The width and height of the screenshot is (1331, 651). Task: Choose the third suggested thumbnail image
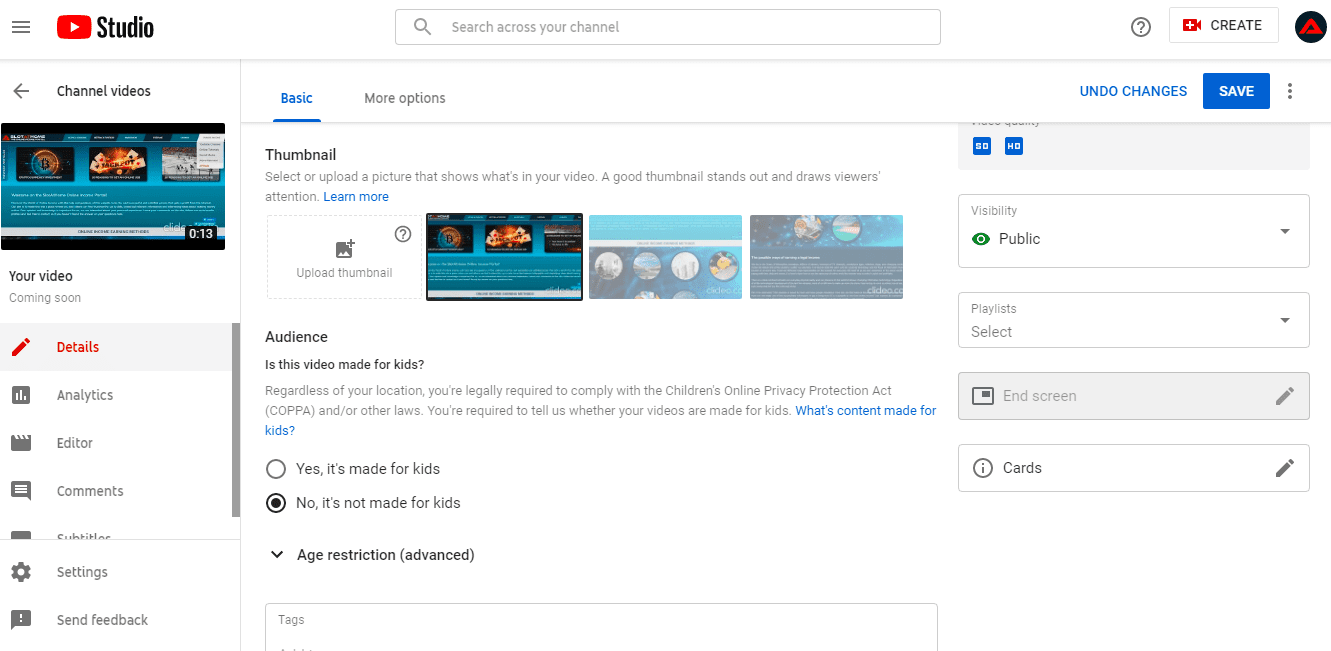click(x=826, y=257)
